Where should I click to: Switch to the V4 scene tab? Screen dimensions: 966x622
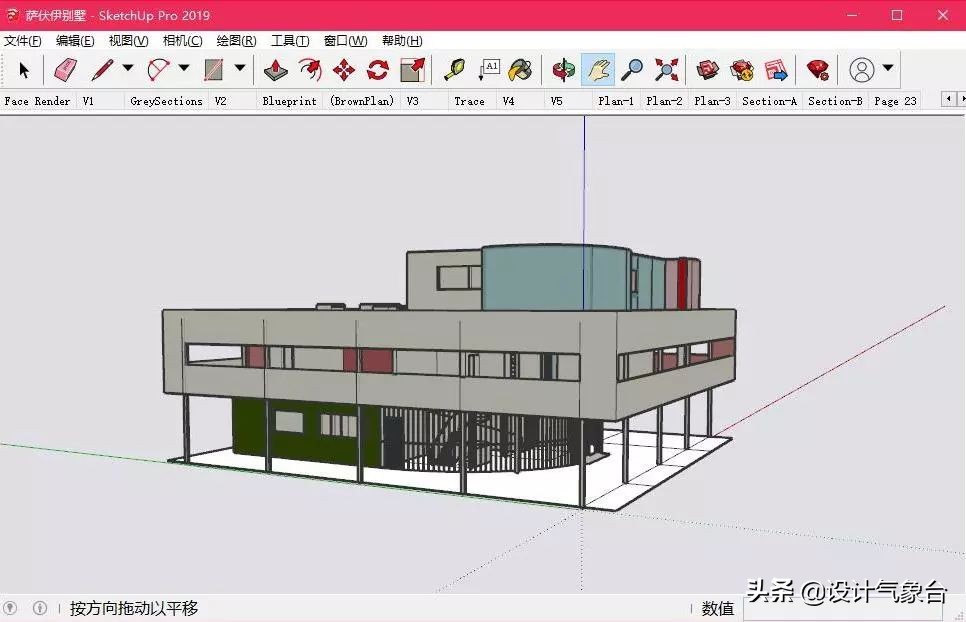coord(509,101)
